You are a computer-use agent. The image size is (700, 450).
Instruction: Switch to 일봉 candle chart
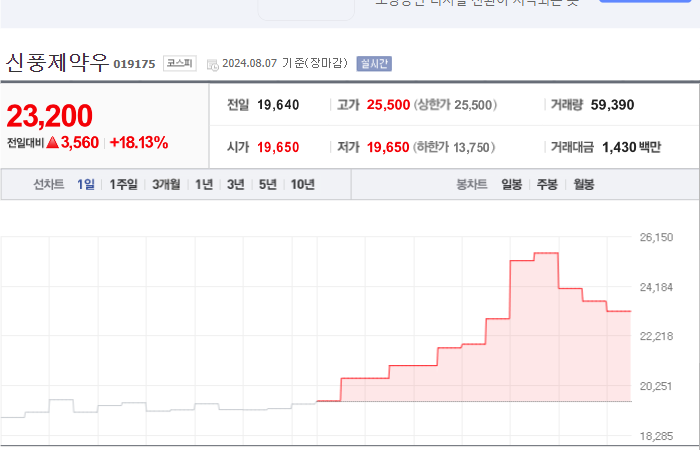point(512,184)
